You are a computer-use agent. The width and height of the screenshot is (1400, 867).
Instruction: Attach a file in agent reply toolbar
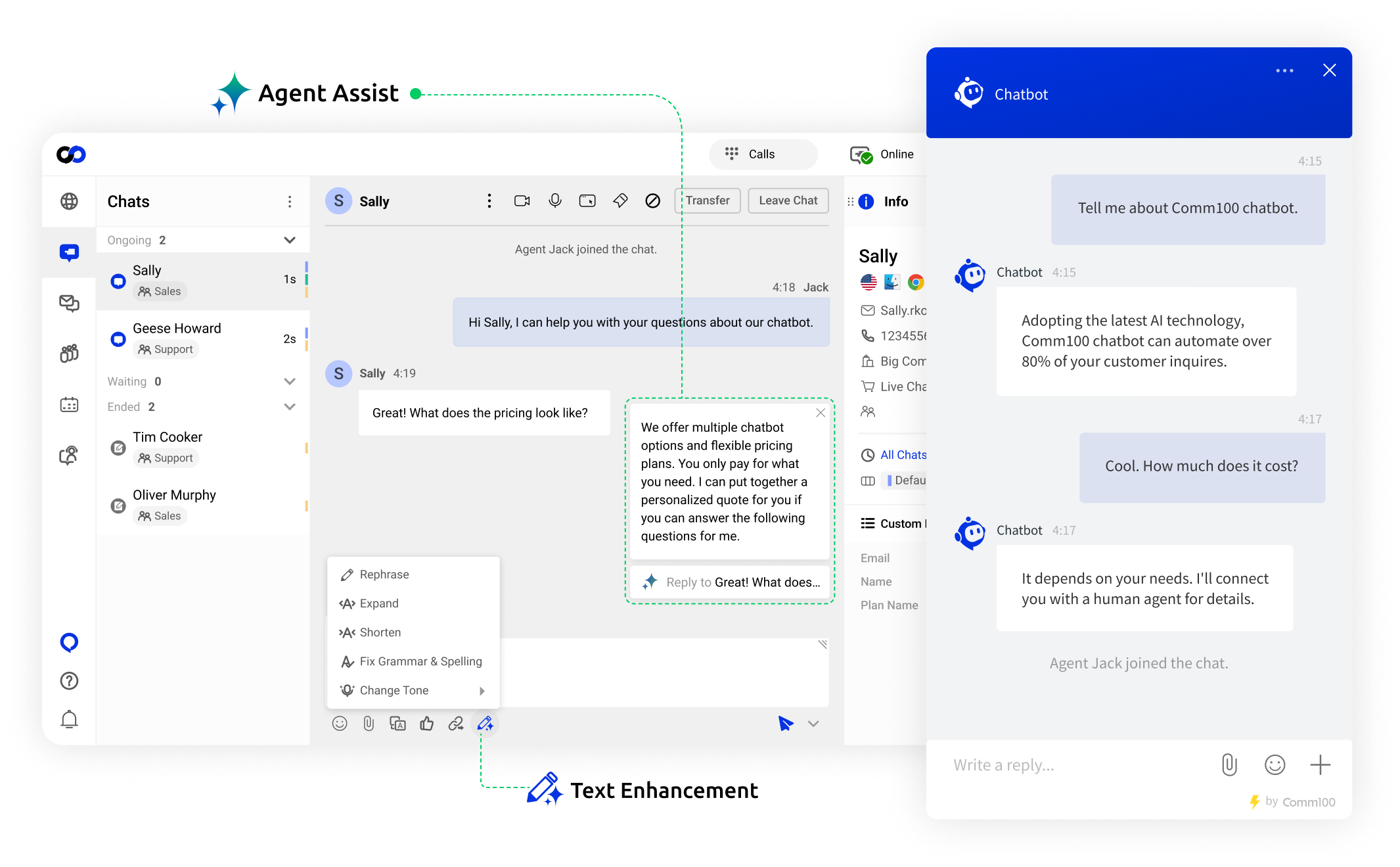click(x=369, y=724)
